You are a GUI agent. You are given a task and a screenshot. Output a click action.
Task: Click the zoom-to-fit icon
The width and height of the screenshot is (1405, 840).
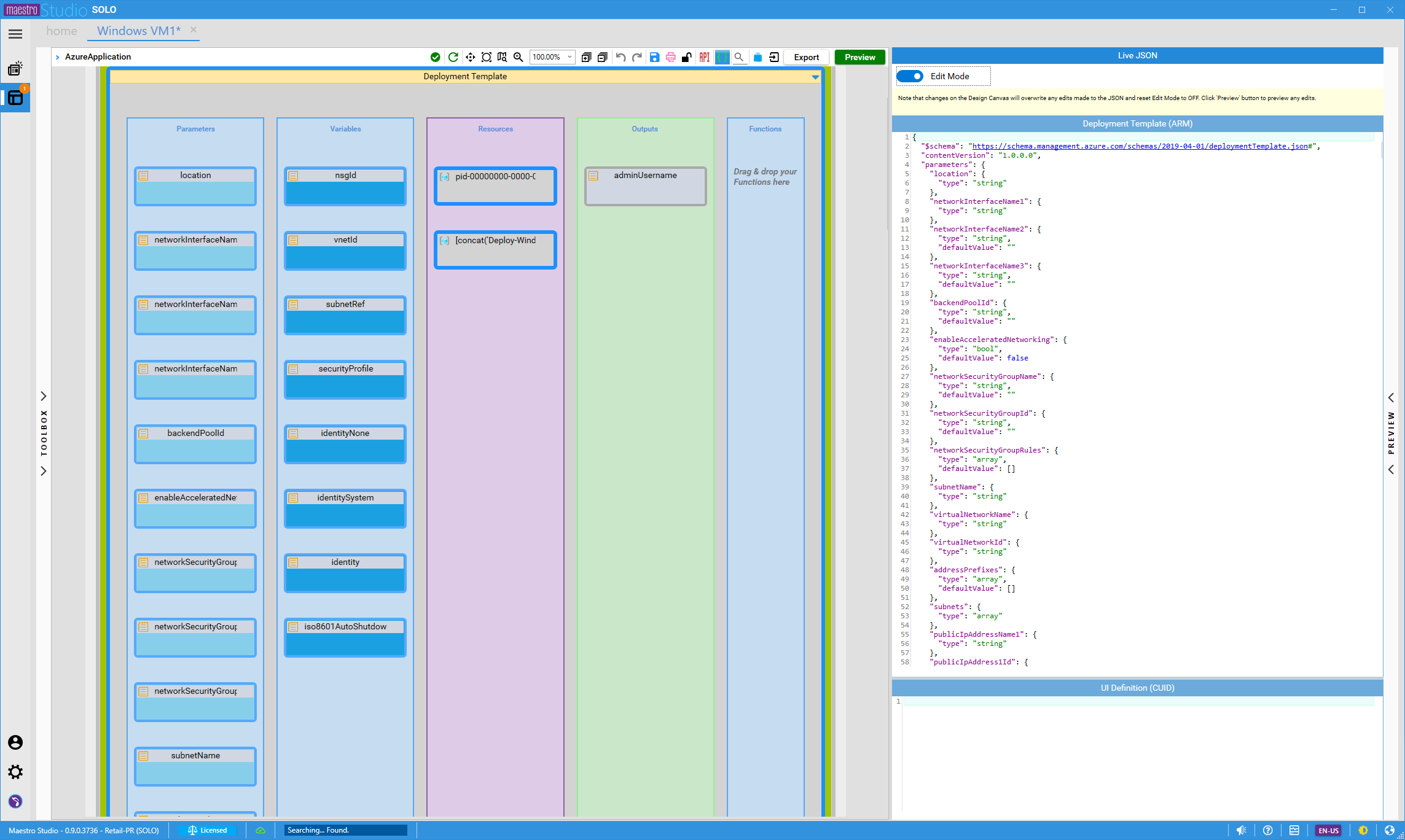(x=486, y=57)
